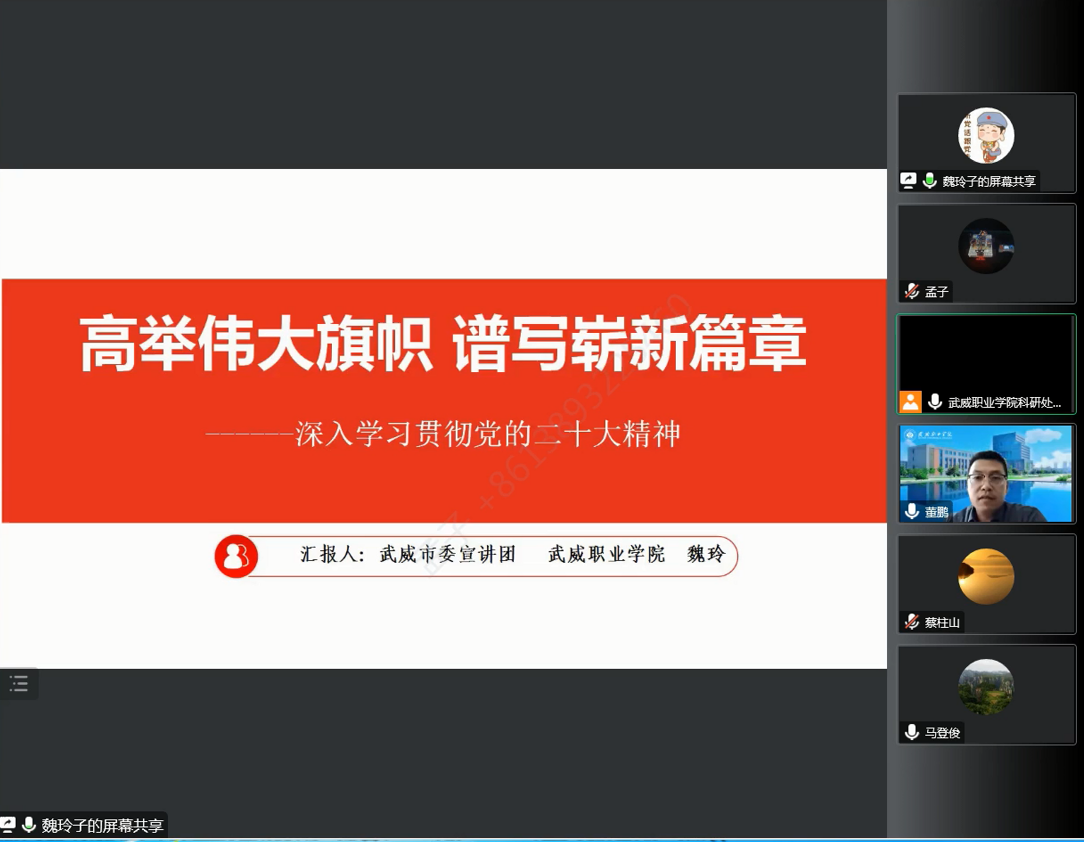Select the orange person icon on 武威职业学院科研处 tile
This screenshot has width=1084, height=842.
(x=910, y=402)
